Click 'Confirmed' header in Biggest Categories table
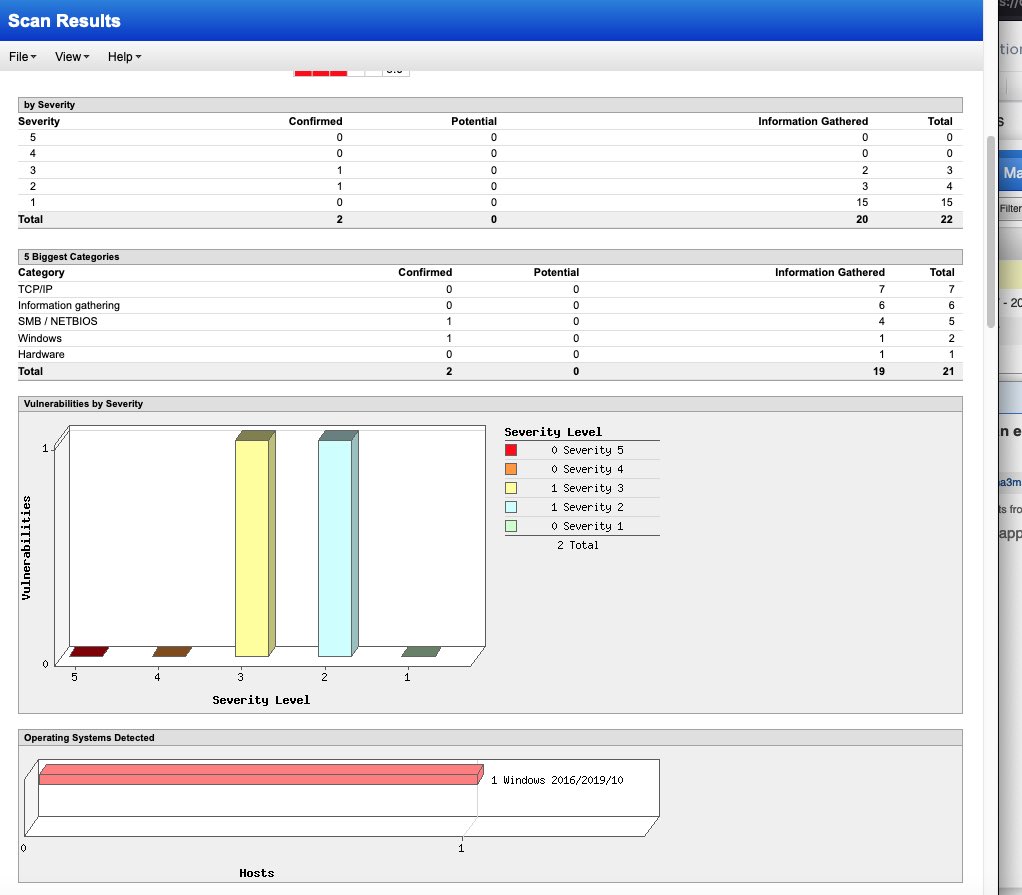The image size is (1022, 895). [x=425, y=272]
